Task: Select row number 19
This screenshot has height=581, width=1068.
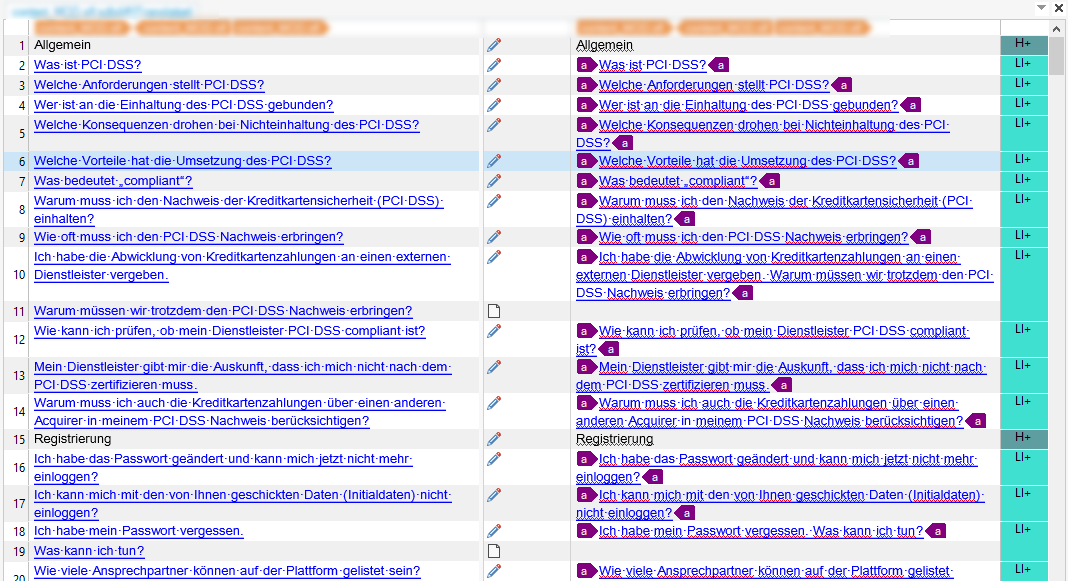Action: coord(19,551)
